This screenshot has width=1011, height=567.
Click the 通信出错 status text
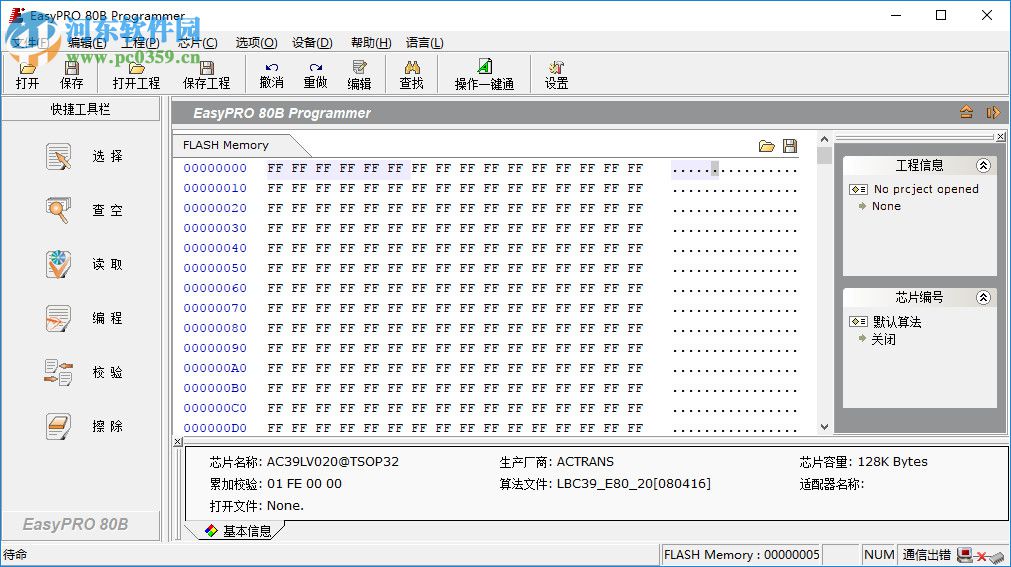click(x=927, y=555)
